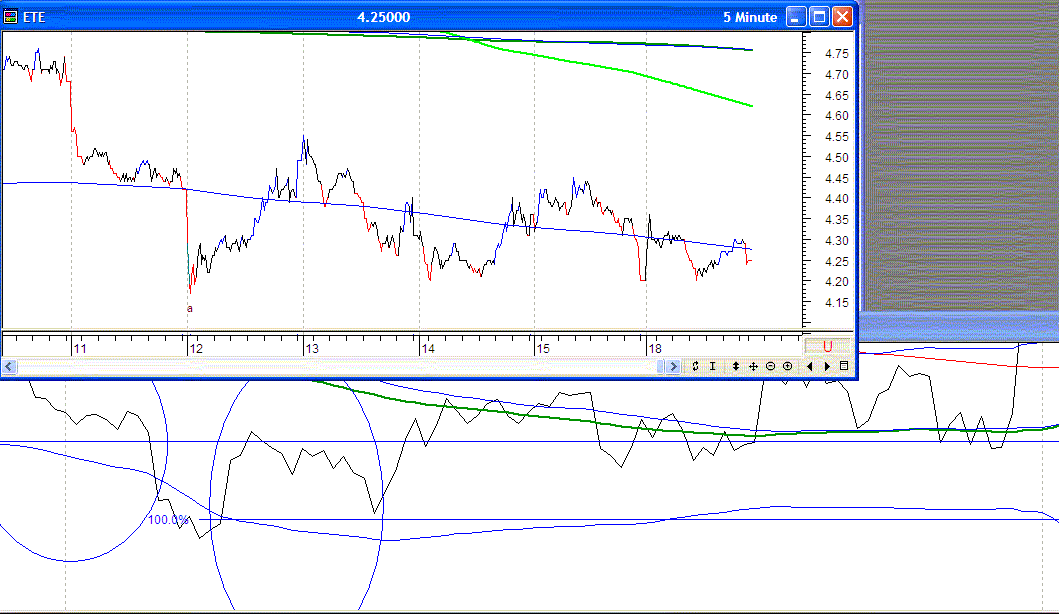1059x614 pixels.
Task: Select the four-way pan arrows icon
Action: [753, 366]
